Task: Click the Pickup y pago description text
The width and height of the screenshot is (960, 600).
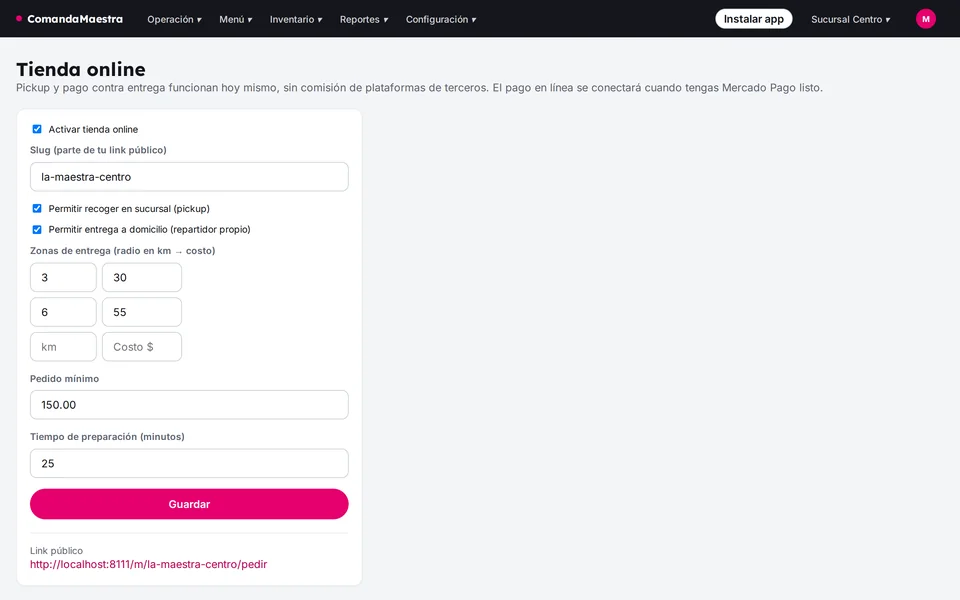Action: tap(419, 88)
